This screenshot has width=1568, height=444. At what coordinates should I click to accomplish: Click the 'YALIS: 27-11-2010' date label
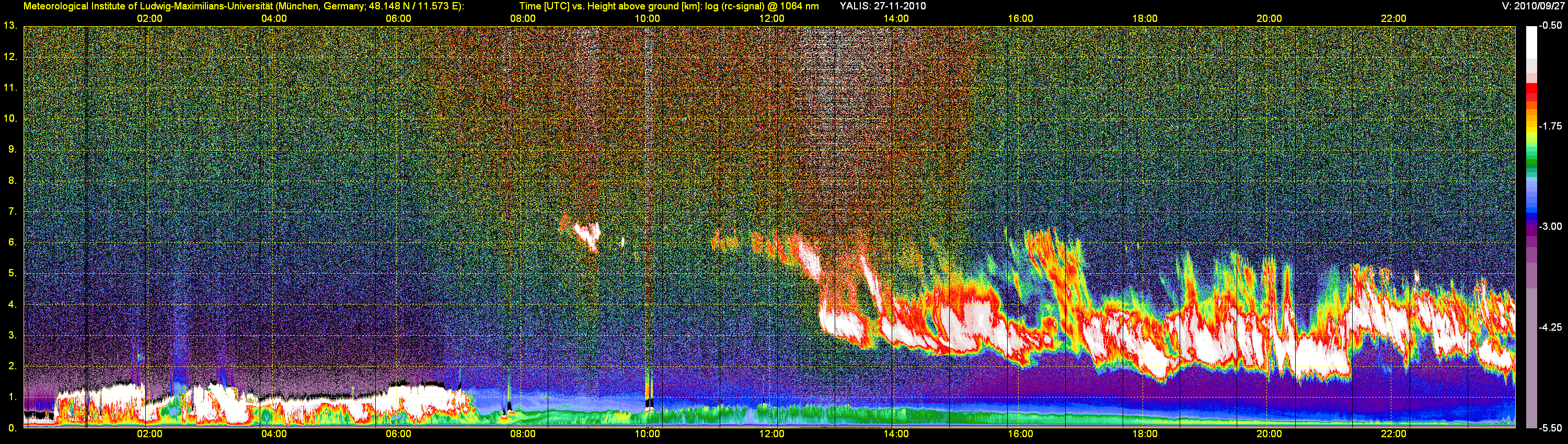[x=883, y=6]
